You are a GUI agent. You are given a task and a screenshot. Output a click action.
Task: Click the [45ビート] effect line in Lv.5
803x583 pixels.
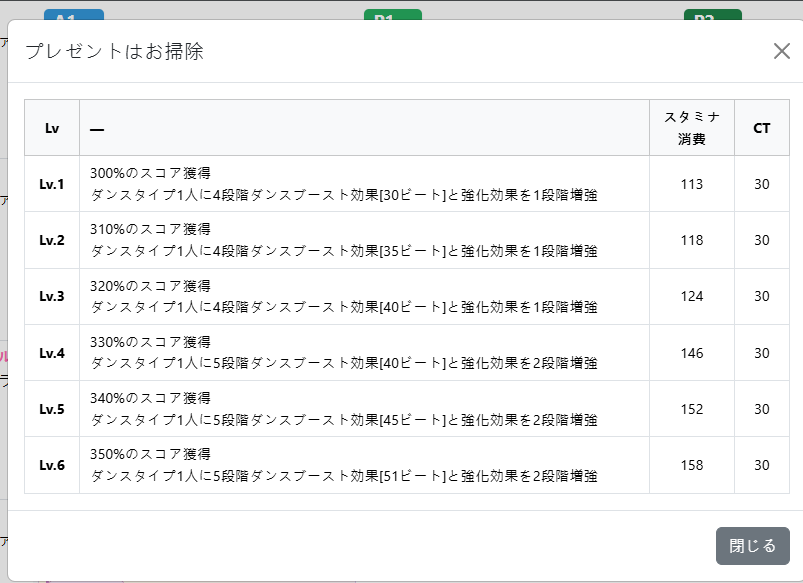pos(344,420)
